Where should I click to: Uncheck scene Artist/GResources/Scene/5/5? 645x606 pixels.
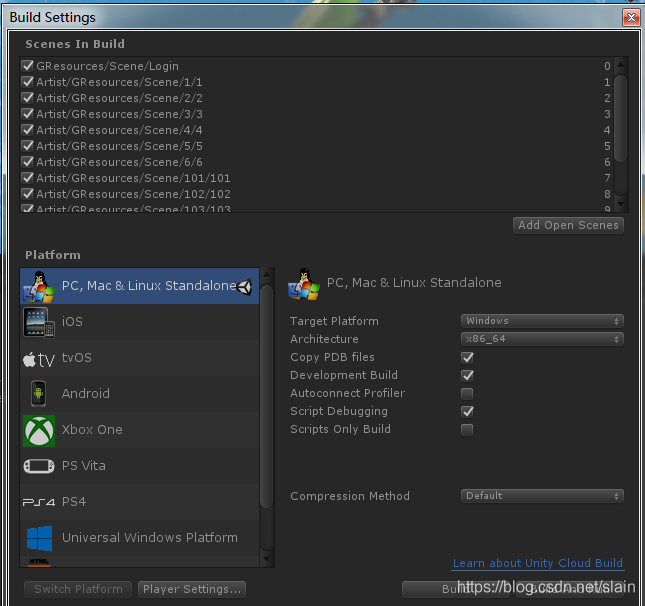click(x=28, y=146)
